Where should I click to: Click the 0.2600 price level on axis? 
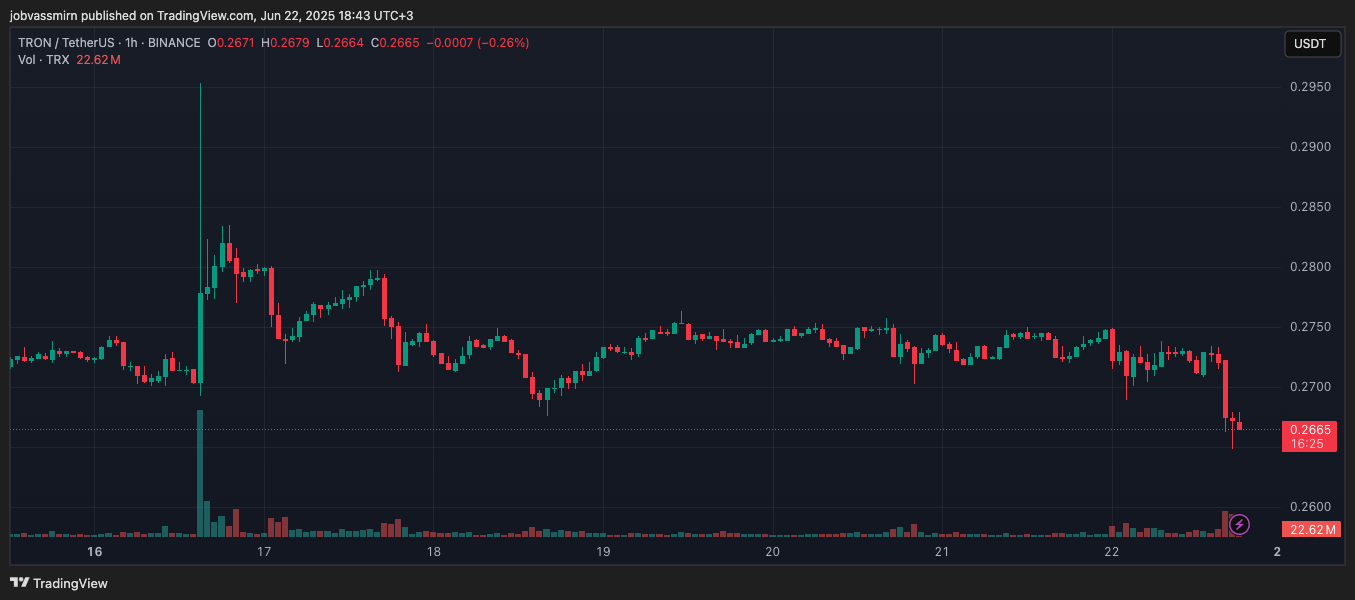coord(1309,507)
